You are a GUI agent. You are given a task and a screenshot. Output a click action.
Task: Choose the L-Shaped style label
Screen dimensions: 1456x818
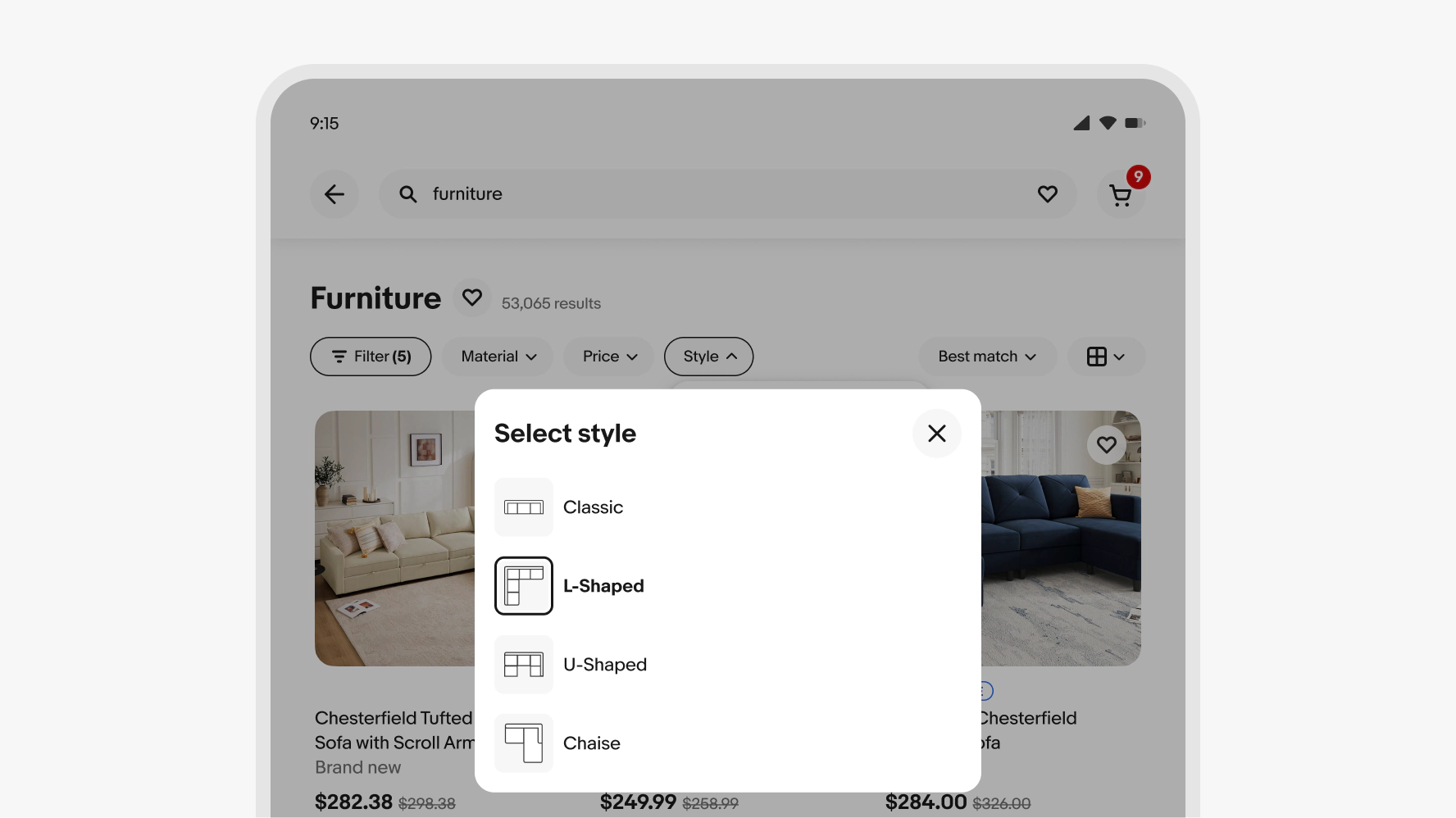coord(603,586)
